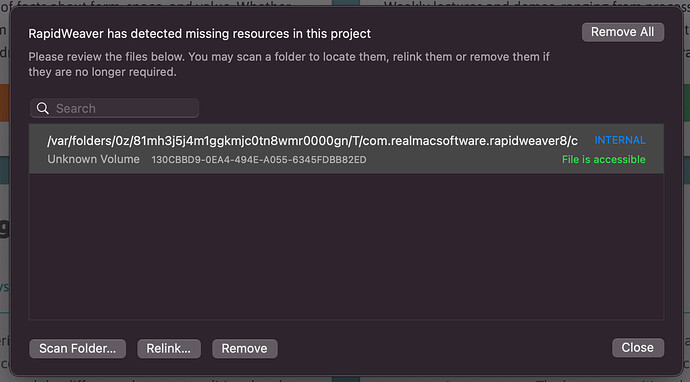Remove the selected missing resource
Viewport: 690px width, 382px height.
pos(245,349)
